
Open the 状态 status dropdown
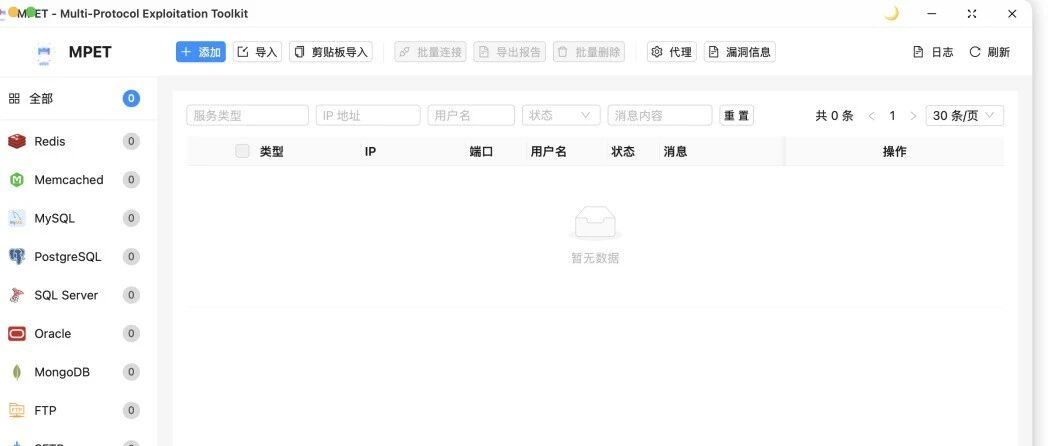pyautogui.click(x=561, y=115)
